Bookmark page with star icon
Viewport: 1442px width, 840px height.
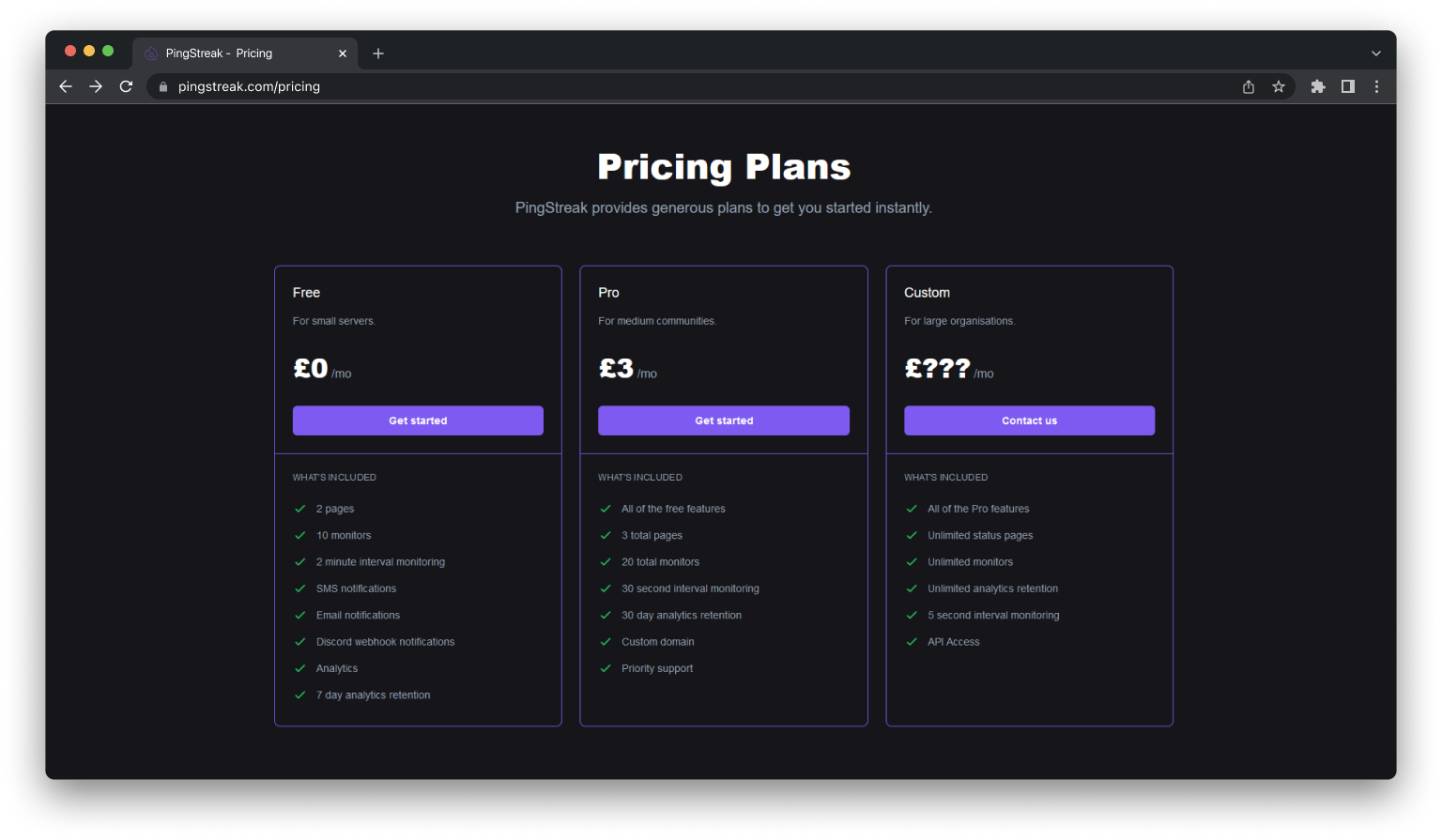pos(1279,86)
